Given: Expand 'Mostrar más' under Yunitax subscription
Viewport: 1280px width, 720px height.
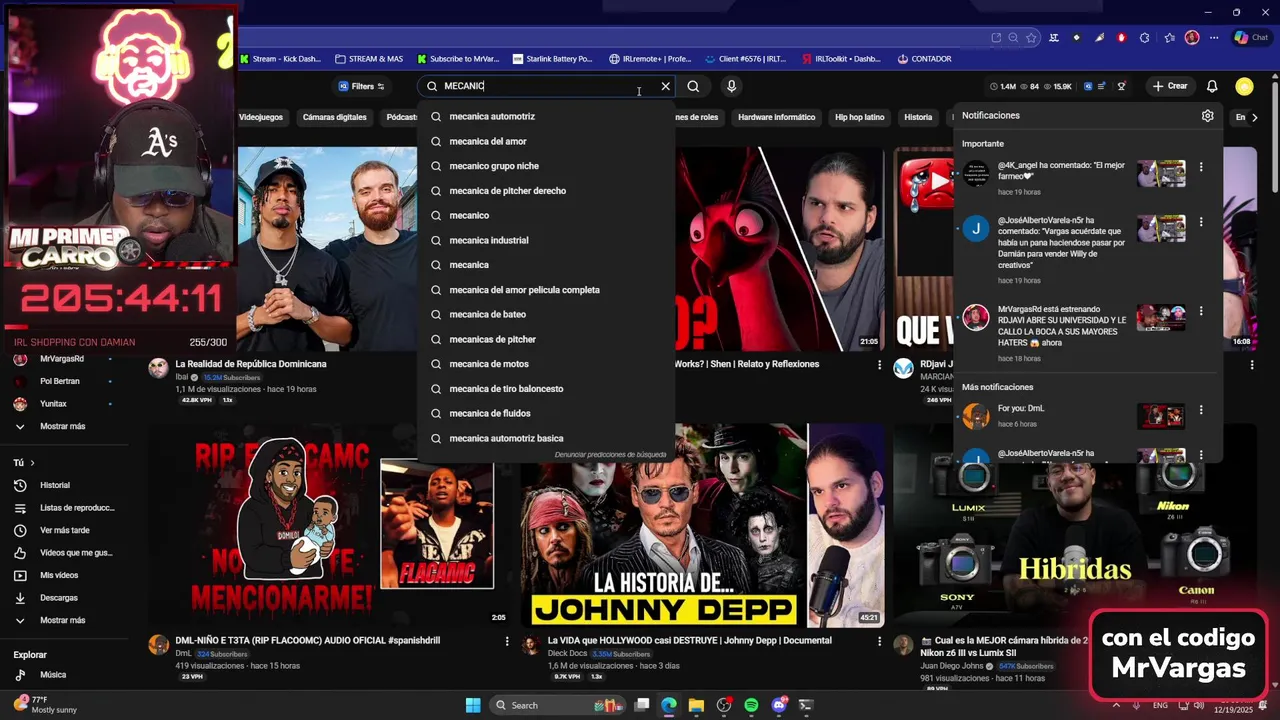Looking at the screenshot, I should click(64, 426).
